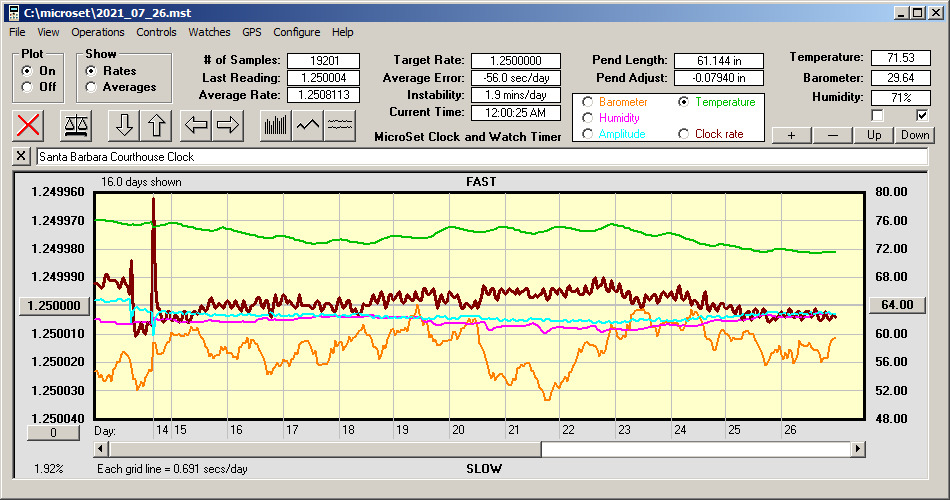
Task: Click scrollbar left arrow under graph
Action: pos(101,449)
